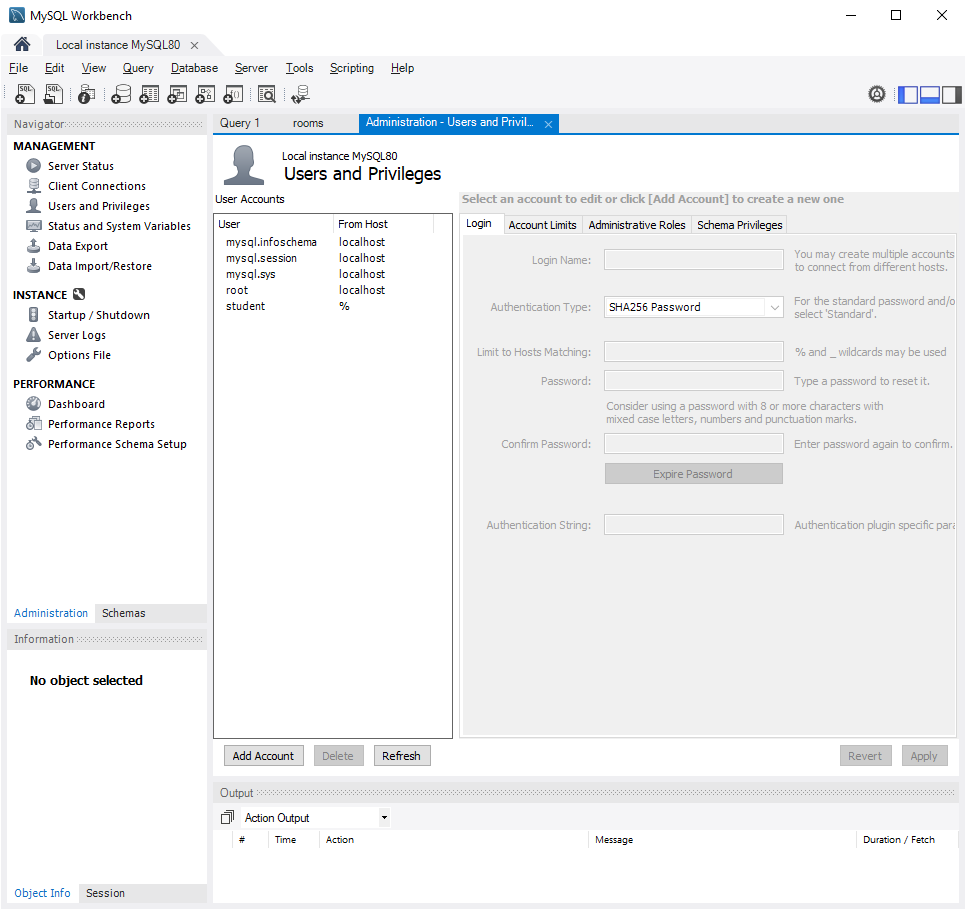Screen dimensions: 966x910
Task: Open Data Import/Restore in Navigator
Action: pos(100,266)
